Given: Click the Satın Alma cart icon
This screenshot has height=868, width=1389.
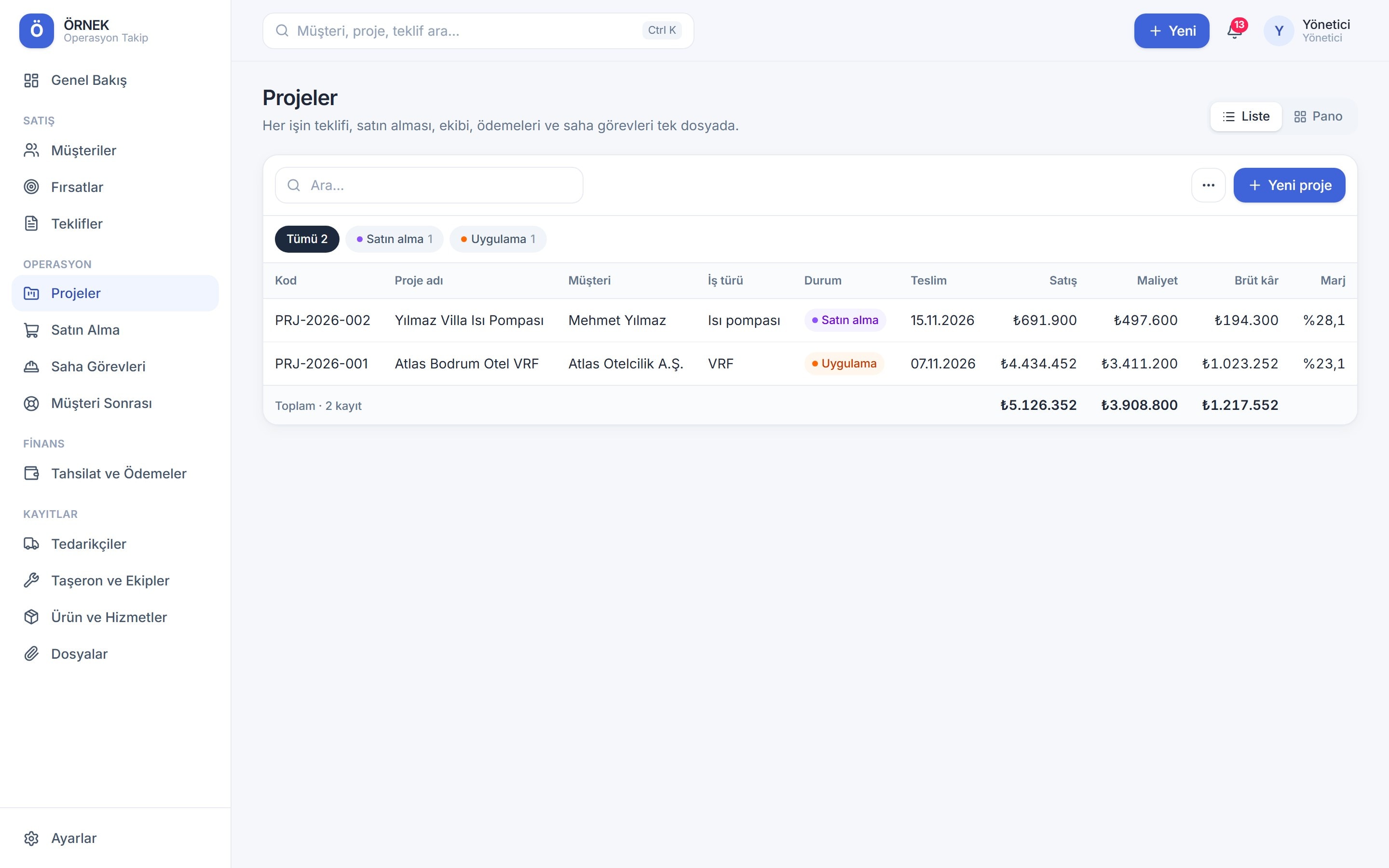Looking at the screenshot, I should [x=31, y=330].
